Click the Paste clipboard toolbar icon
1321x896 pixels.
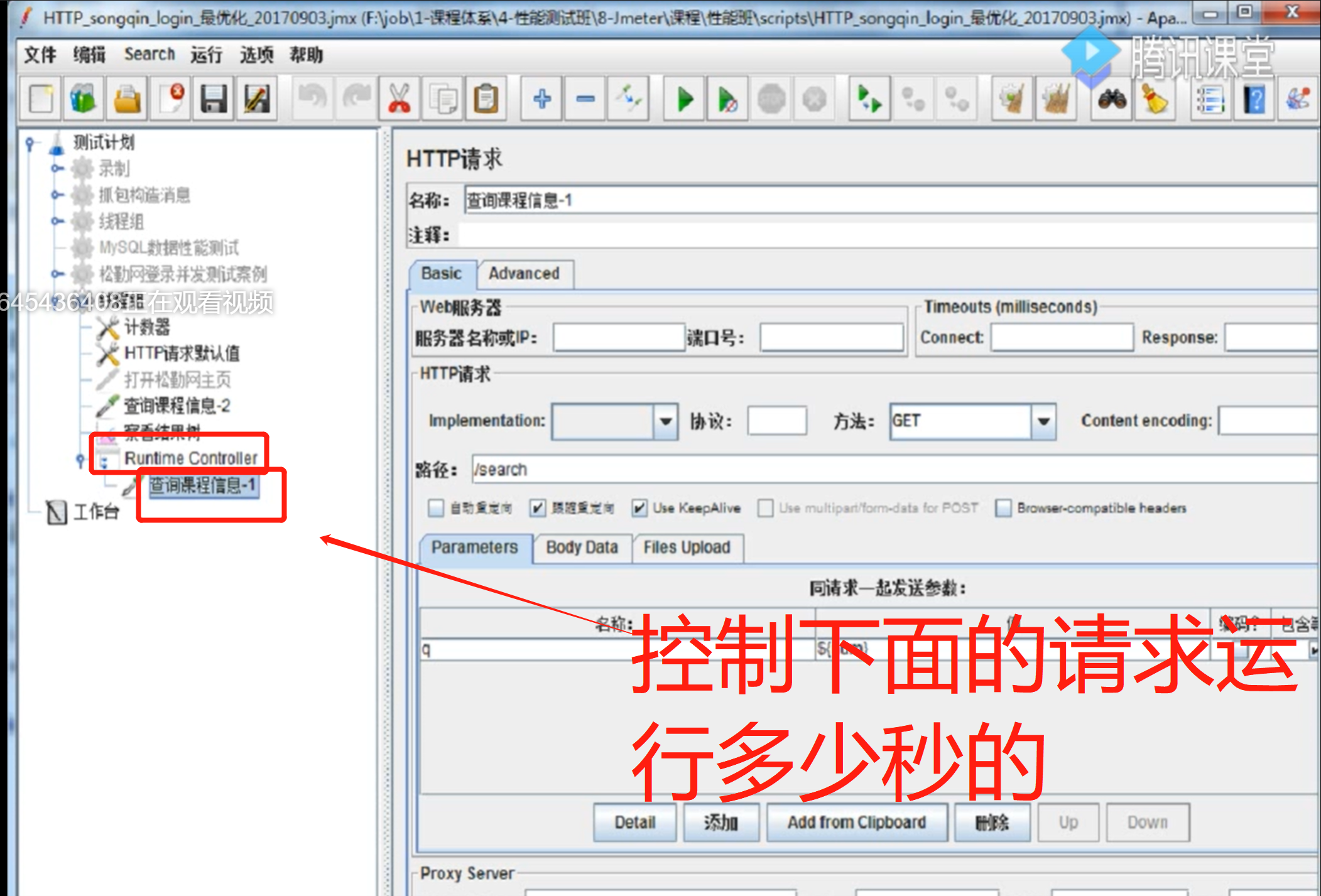[x=486, y=99]
